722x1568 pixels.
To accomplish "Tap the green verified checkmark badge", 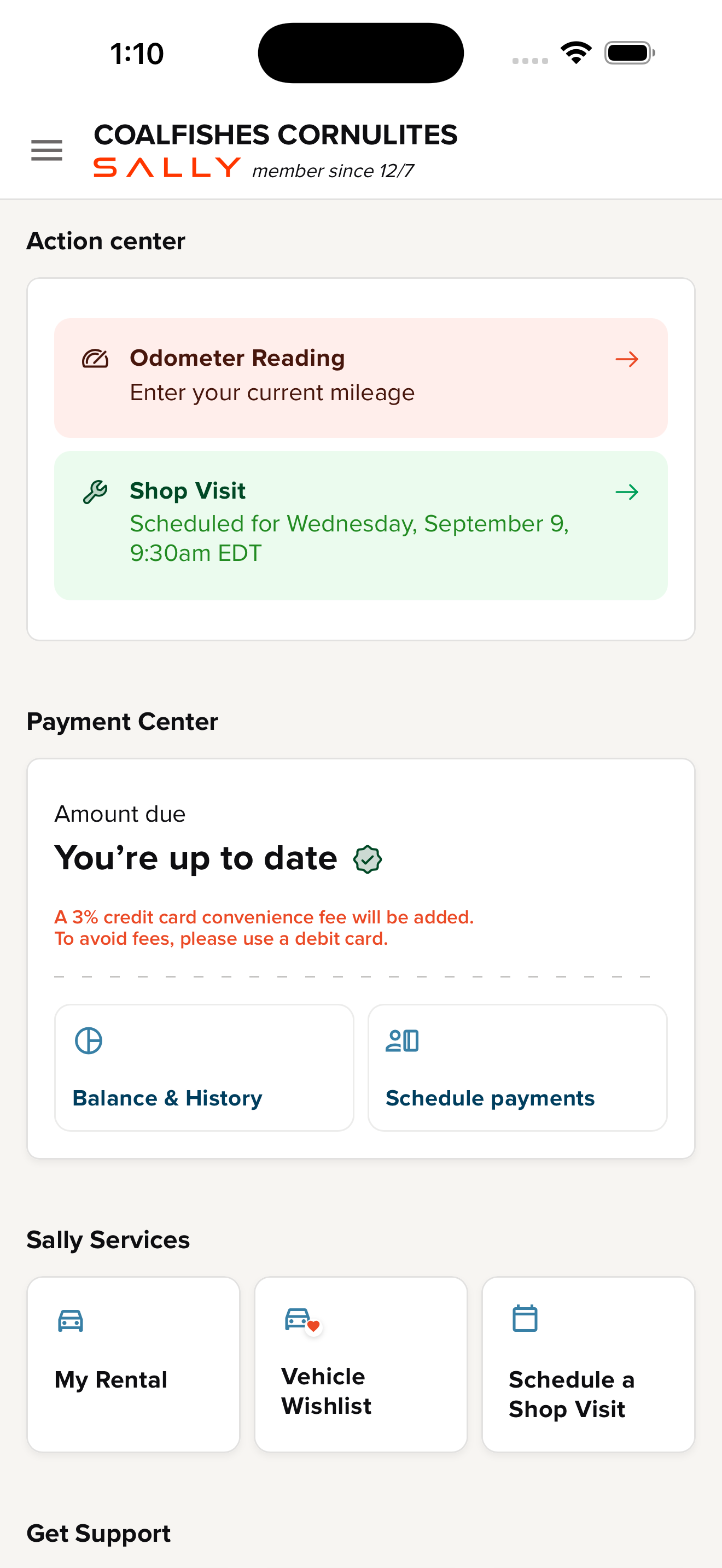I will pos(368,859).
